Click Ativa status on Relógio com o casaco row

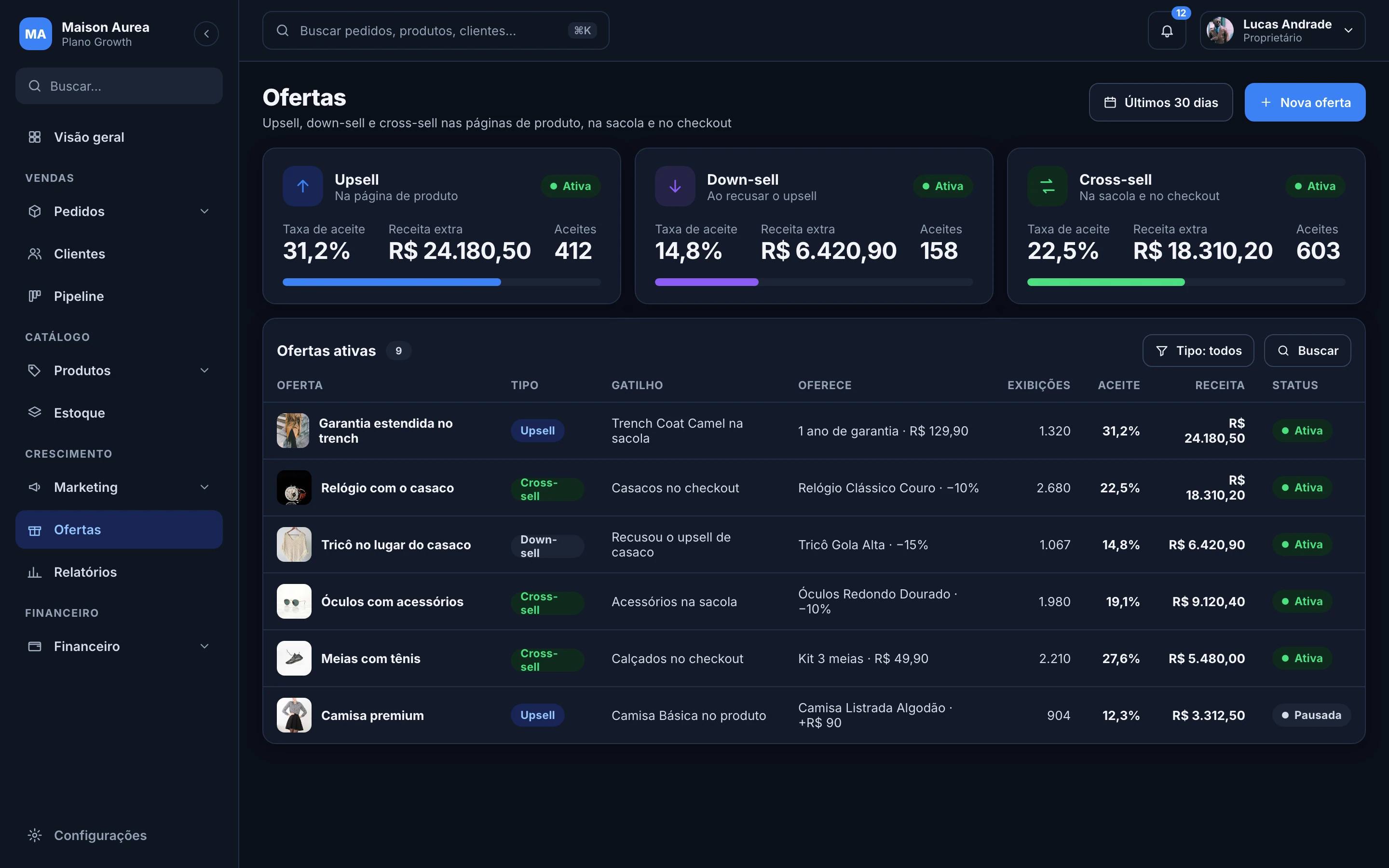pyautogui.click(x=1302, y=488)
